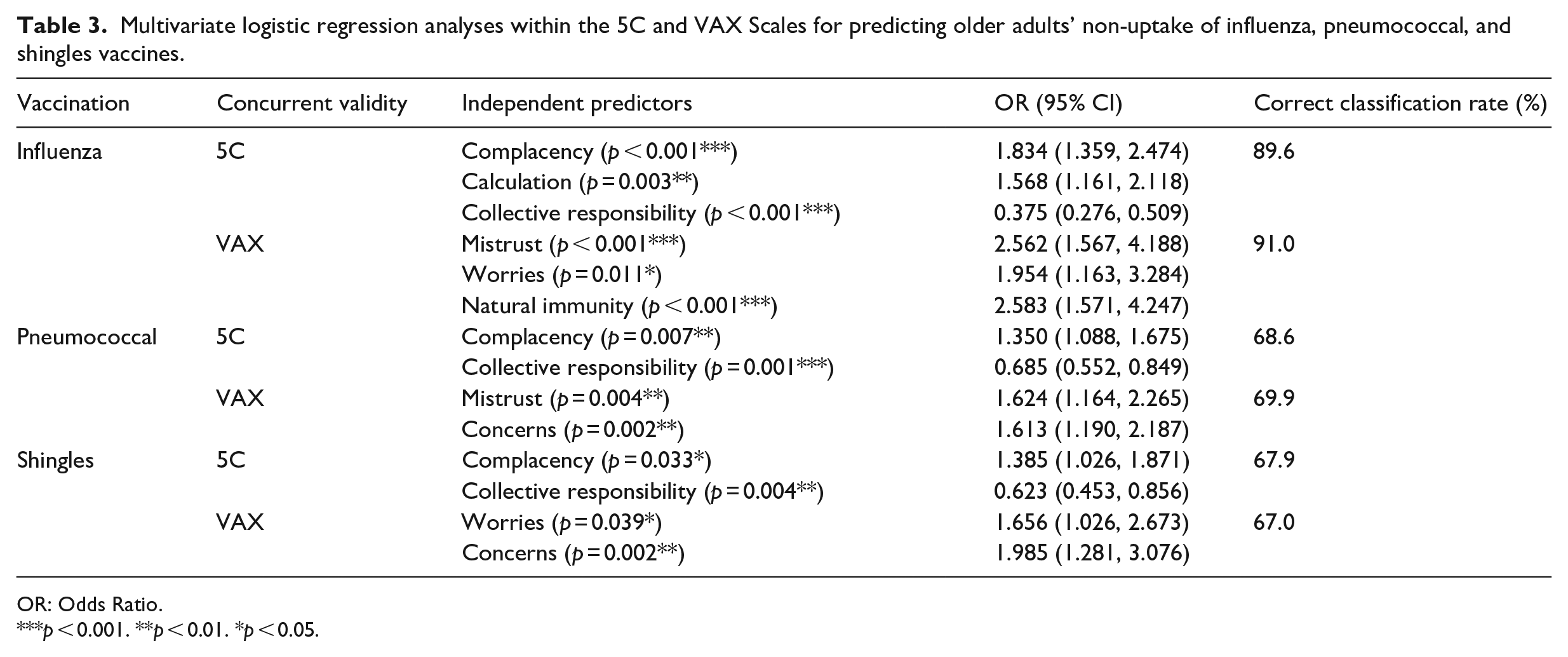
Task: Click the Independent predictors column header
Action: (577, 104)
